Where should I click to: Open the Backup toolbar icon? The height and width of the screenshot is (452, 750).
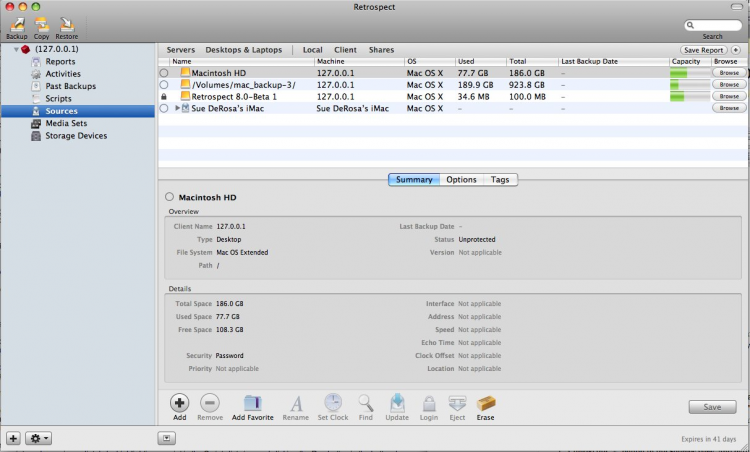(17, 25)
